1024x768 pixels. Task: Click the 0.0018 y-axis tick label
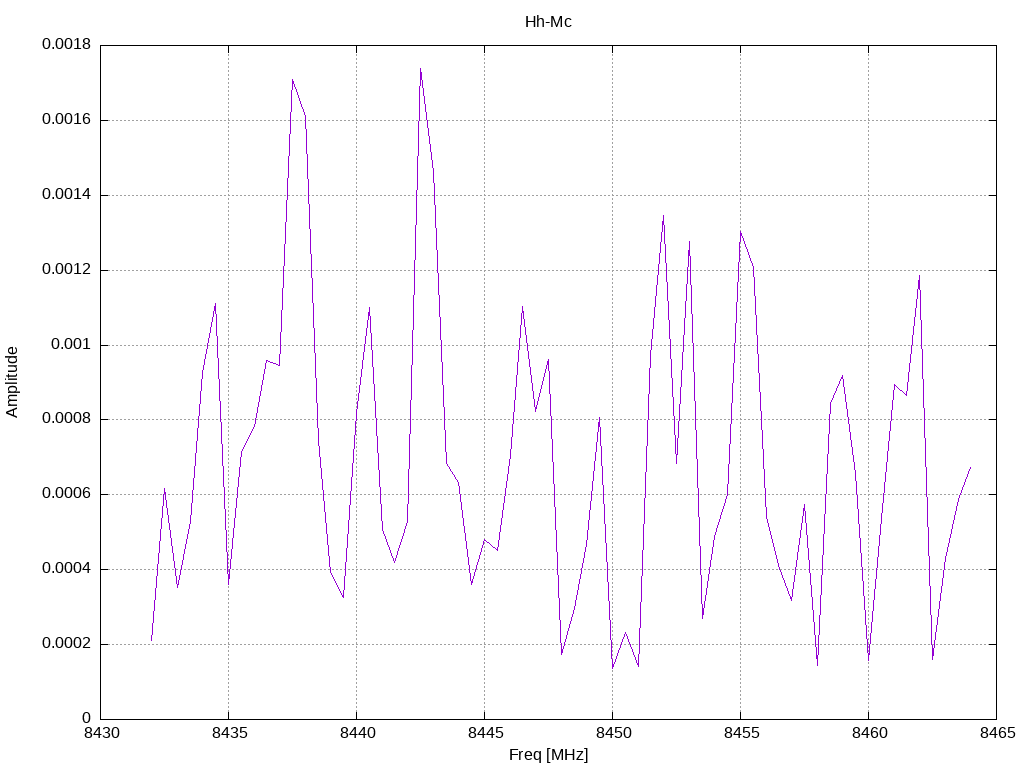[66, 44]
